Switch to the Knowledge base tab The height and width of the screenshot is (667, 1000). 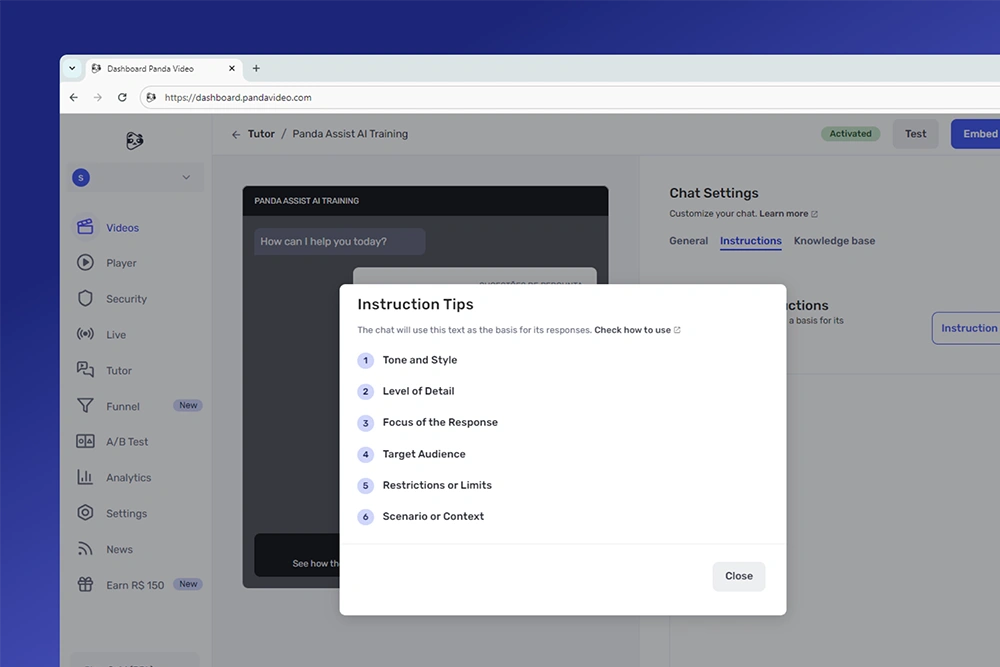(x=834, y=241)
